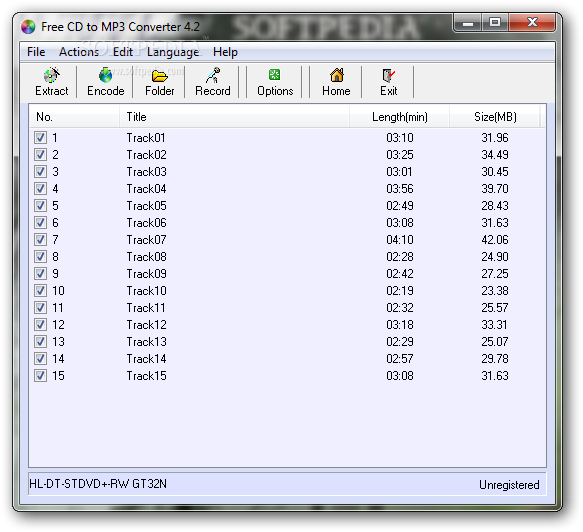Toggle the checkbox for track 8
The width and height of the screenshot is (583, 532).
click(x=40, y=257)
